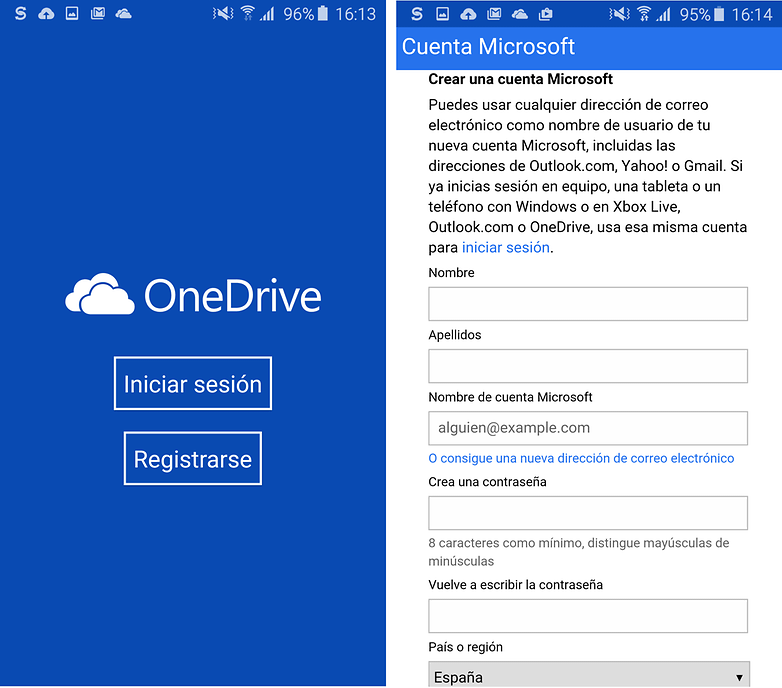Tap the Iniciar sesión button
Viewport: 782px width, 688px height.
(x=193, y=383)
